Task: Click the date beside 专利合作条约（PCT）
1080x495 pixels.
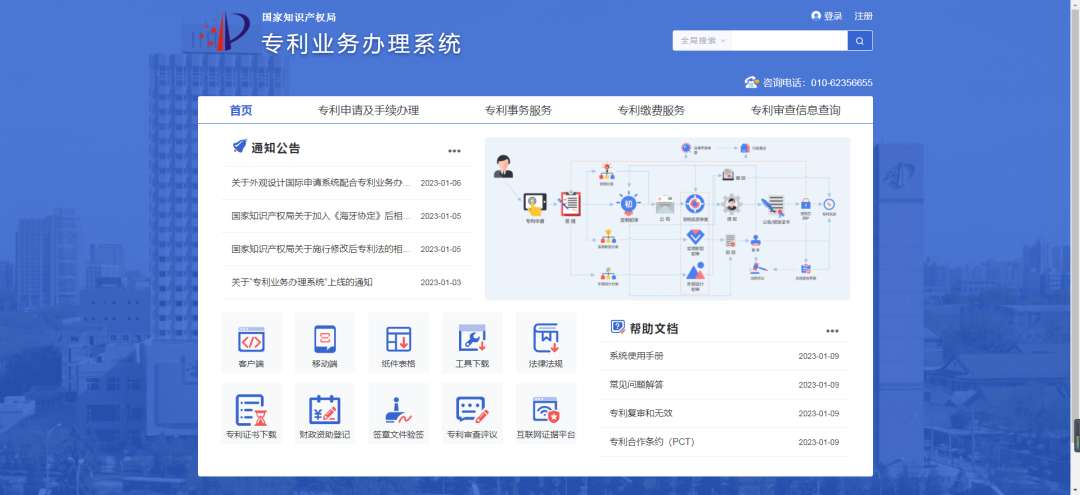Action: pyautogui.click(x=819, y=442)
